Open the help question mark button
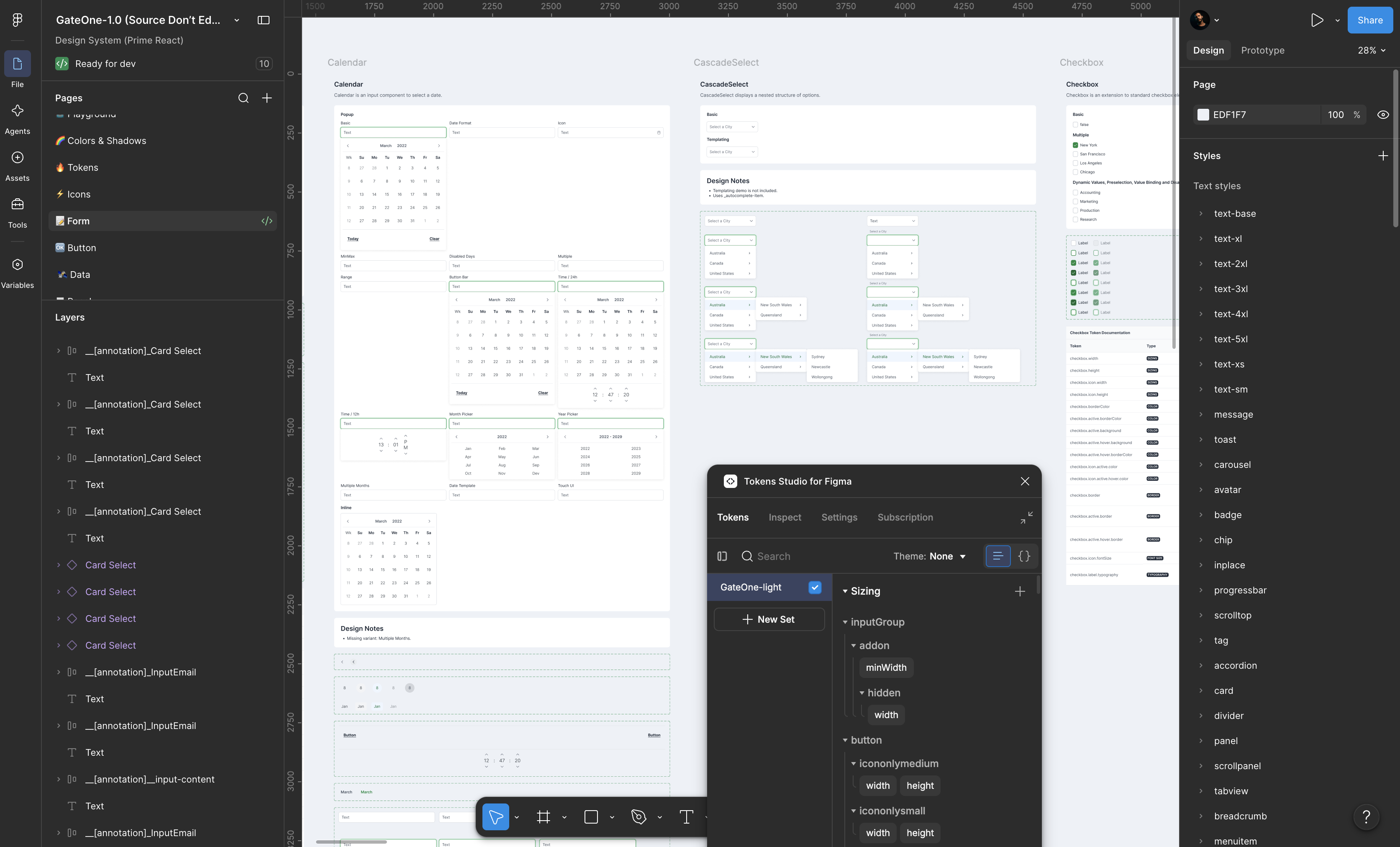1400x847 pixels. point(1367,817)
